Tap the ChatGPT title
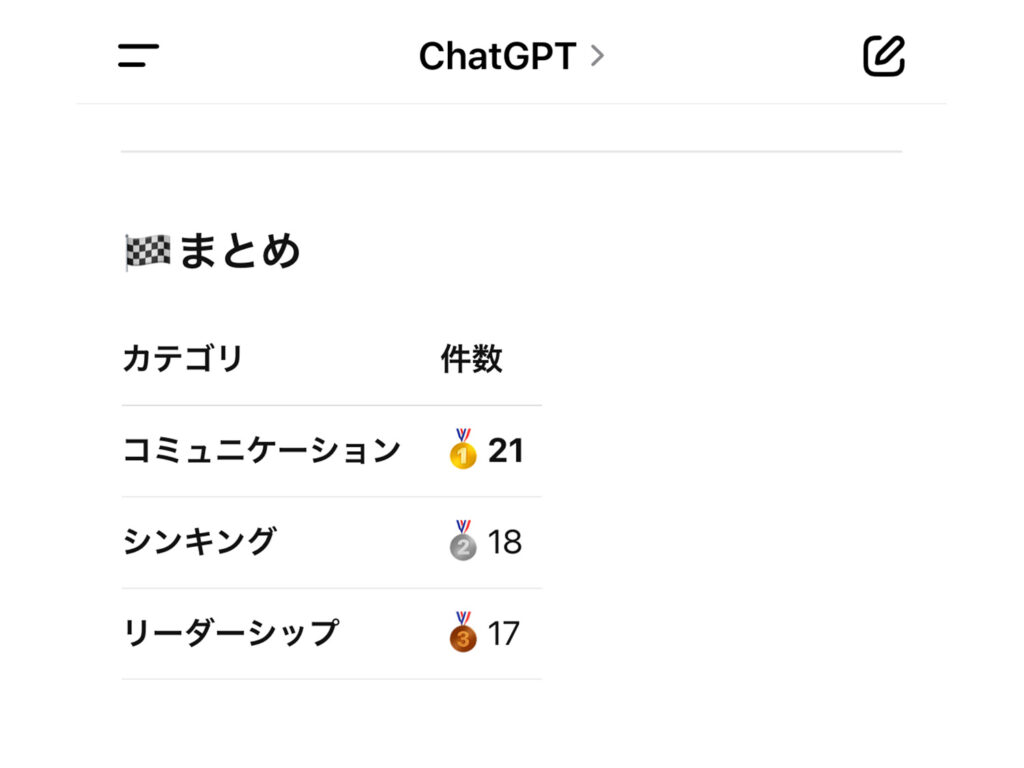Image resolution: width=1024 pixels, height=768 pixels. (x=498, y=56)
